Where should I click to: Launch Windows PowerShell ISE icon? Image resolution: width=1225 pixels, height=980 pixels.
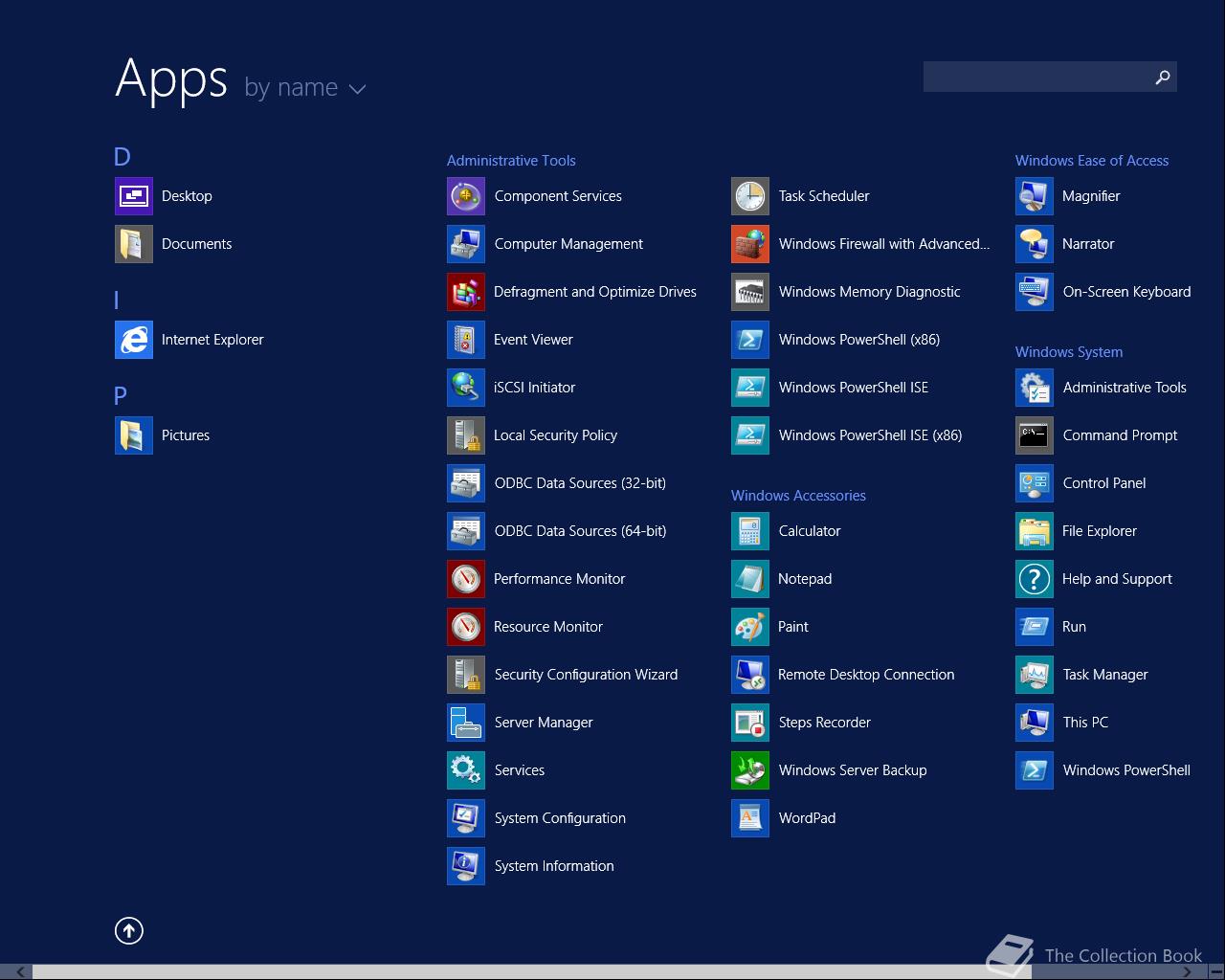pos(750,388)
